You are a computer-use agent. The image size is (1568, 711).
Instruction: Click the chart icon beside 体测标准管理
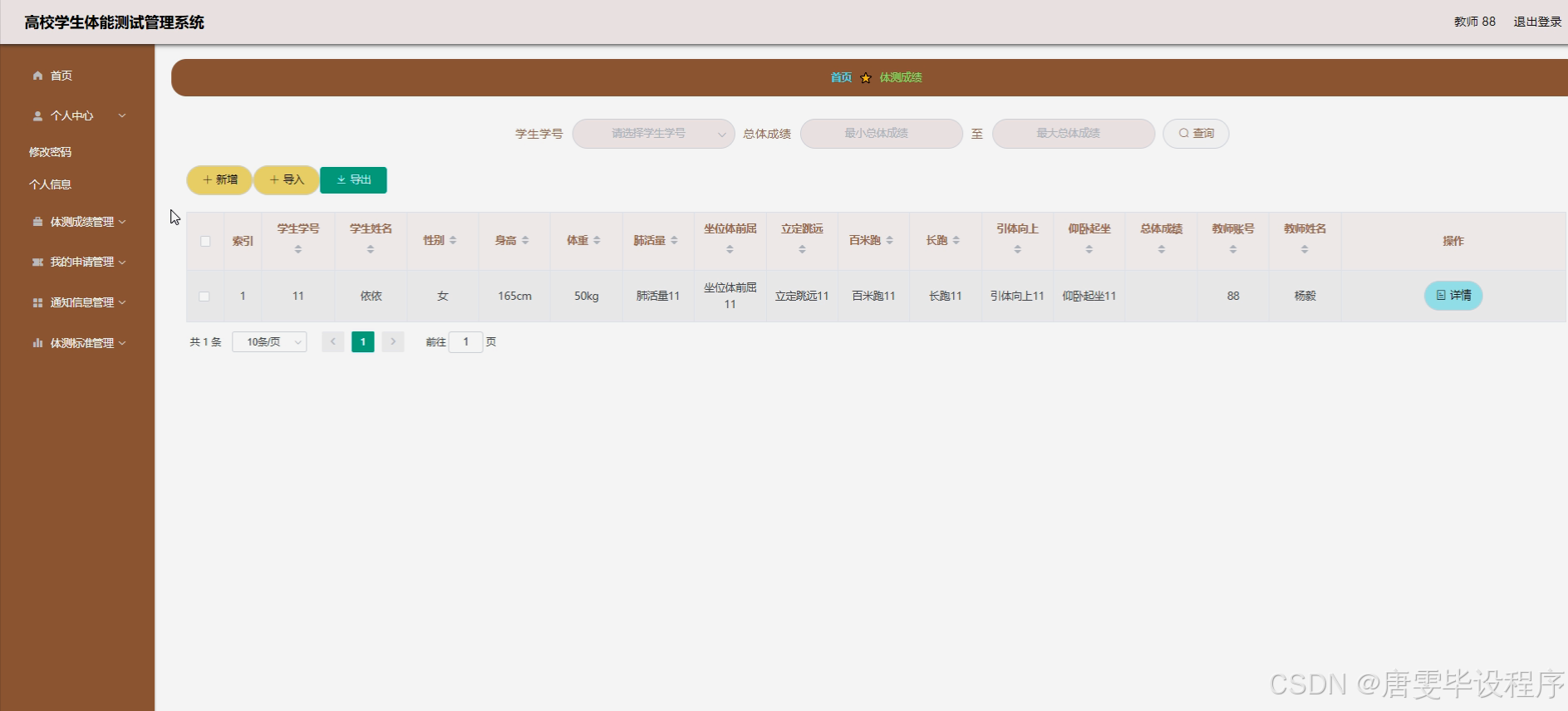37,343
